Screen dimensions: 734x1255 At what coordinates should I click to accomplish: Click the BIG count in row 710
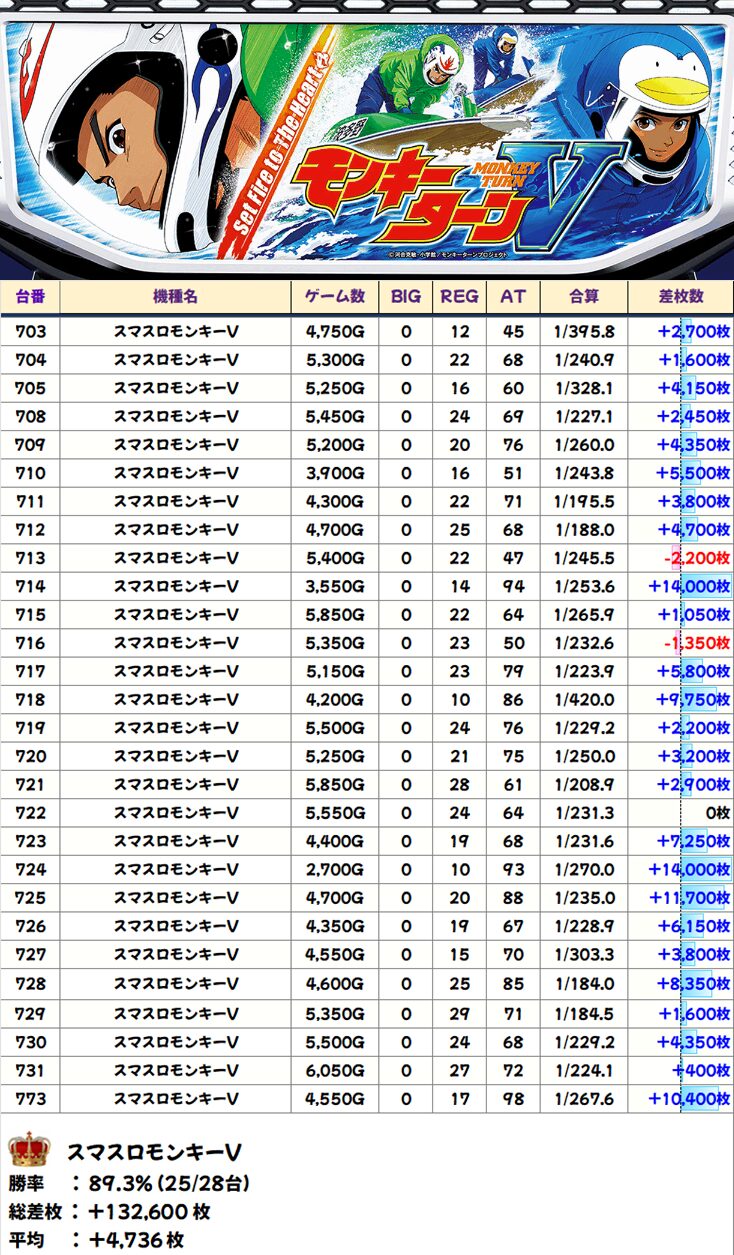[x=405, y=473]
